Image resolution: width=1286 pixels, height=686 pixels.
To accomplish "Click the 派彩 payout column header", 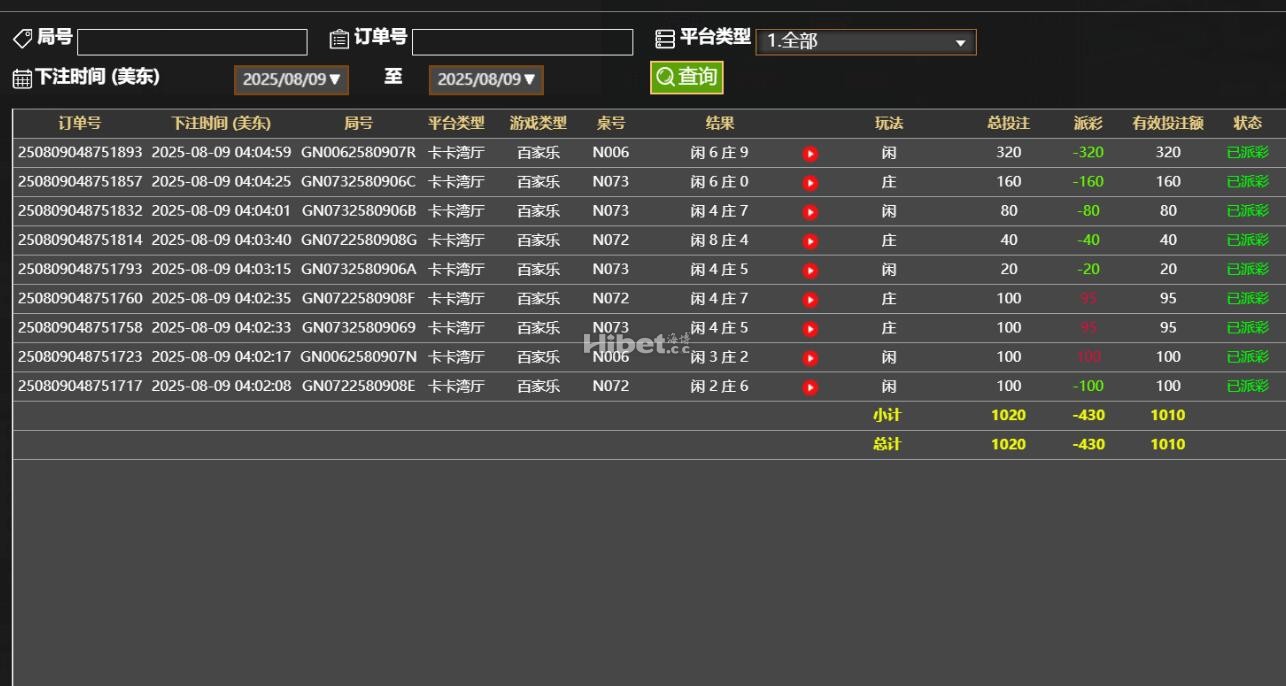I will pos(1088,124).
